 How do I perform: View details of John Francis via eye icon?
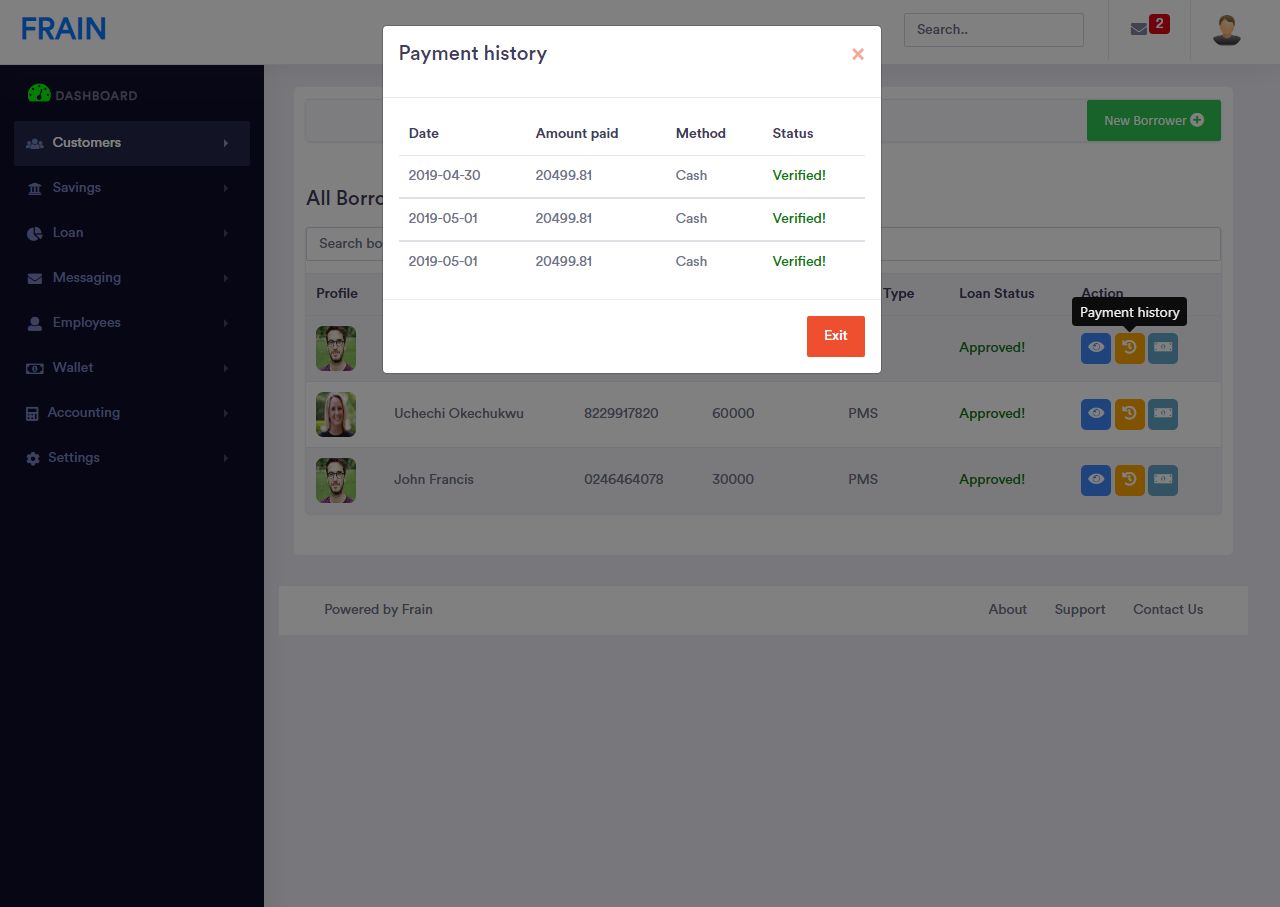1095,480
